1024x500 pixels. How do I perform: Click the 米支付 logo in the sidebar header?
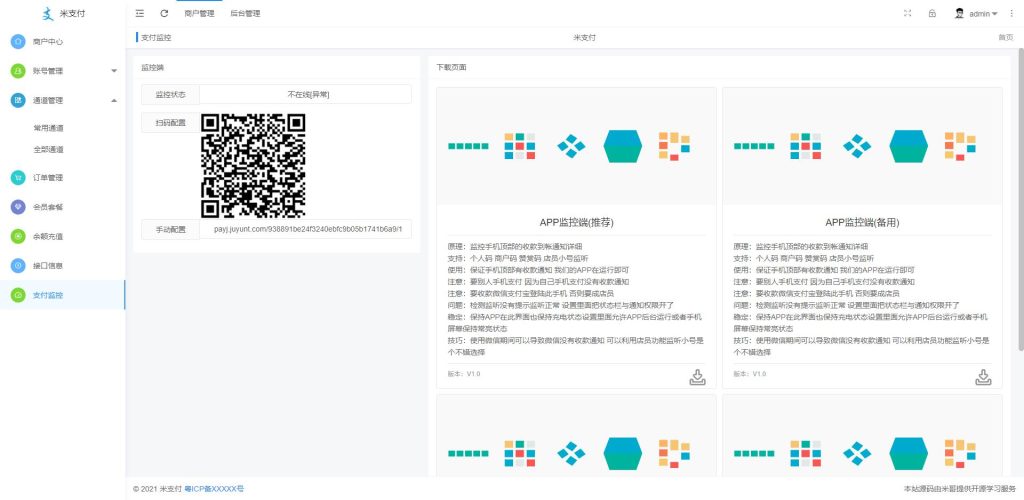coord(62,14)
